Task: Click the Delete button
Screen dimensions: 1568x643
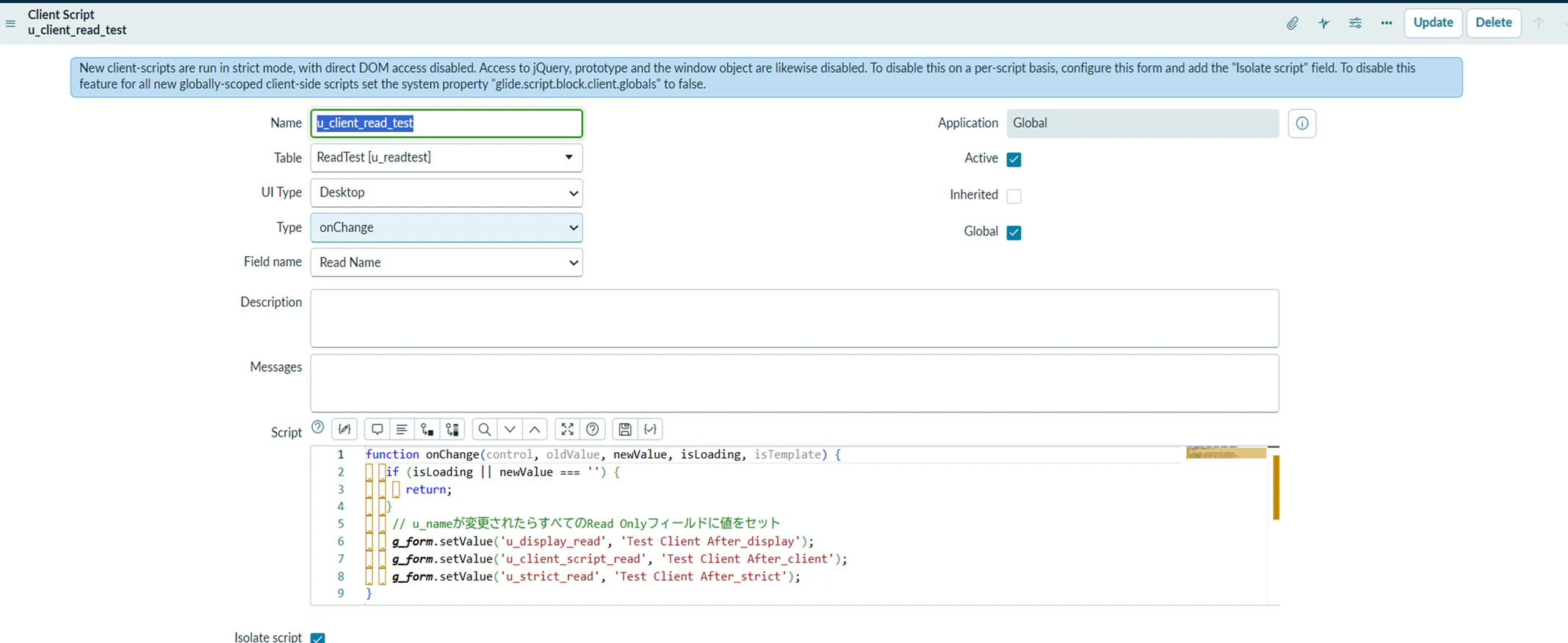Action: [1493, 23]
